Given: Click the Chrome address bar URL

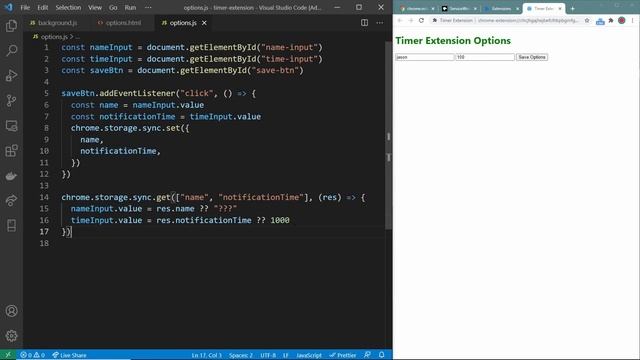Looking at the screenshot, I should tap(528, 20).
